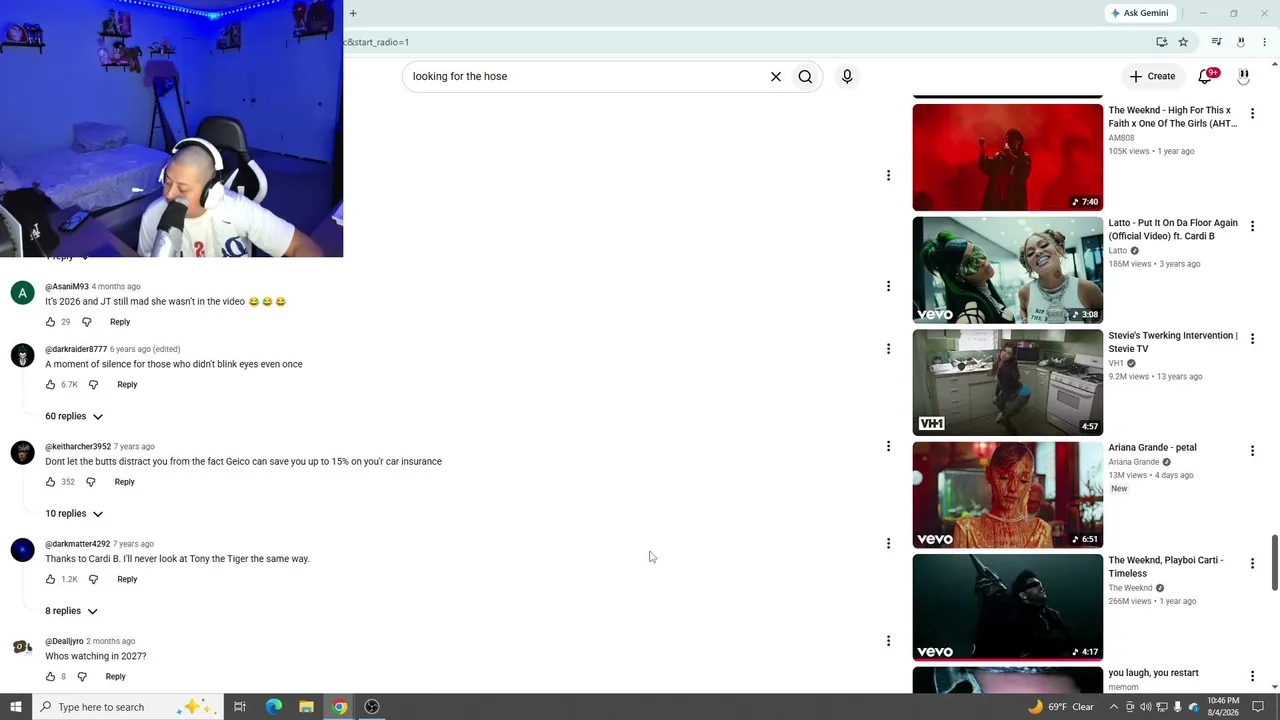This screenshot has height=720, width=1280.
Task: Launch Microsoft Edge from taskbar
Action: 273,707
